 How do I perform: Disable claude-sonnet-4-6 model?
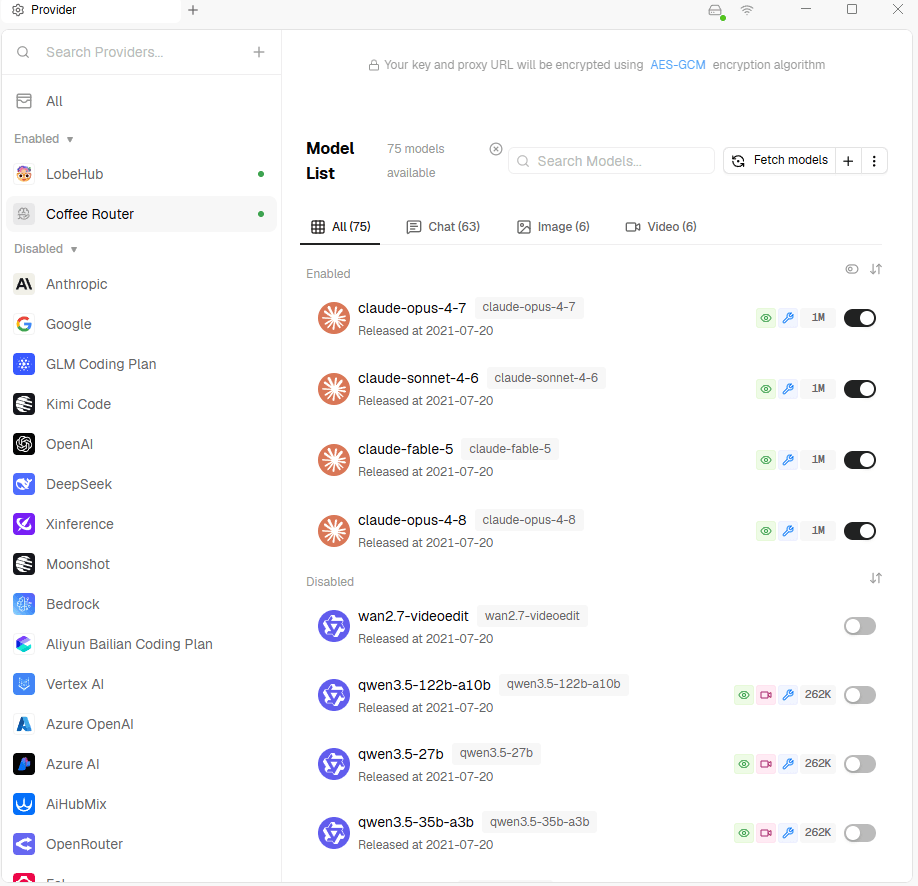coord(859,389)
